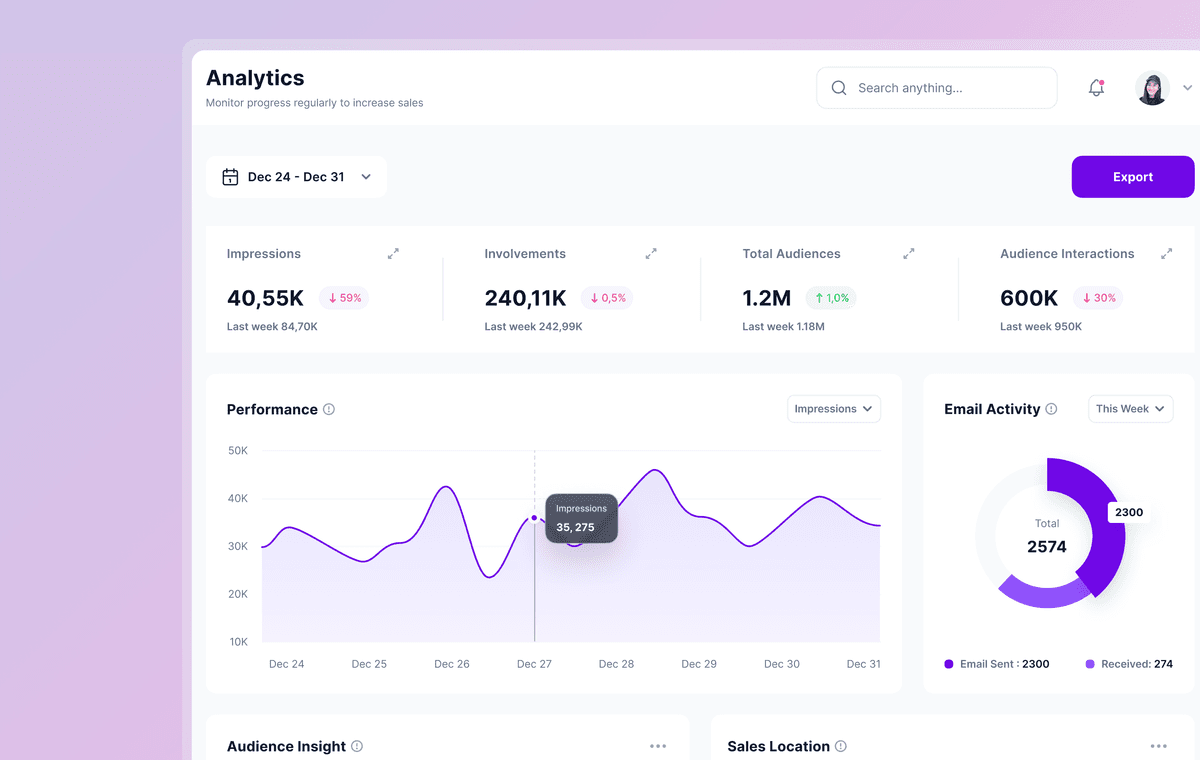Click the search magnifier icon
1200x760 pixels.
coord(839,88)
